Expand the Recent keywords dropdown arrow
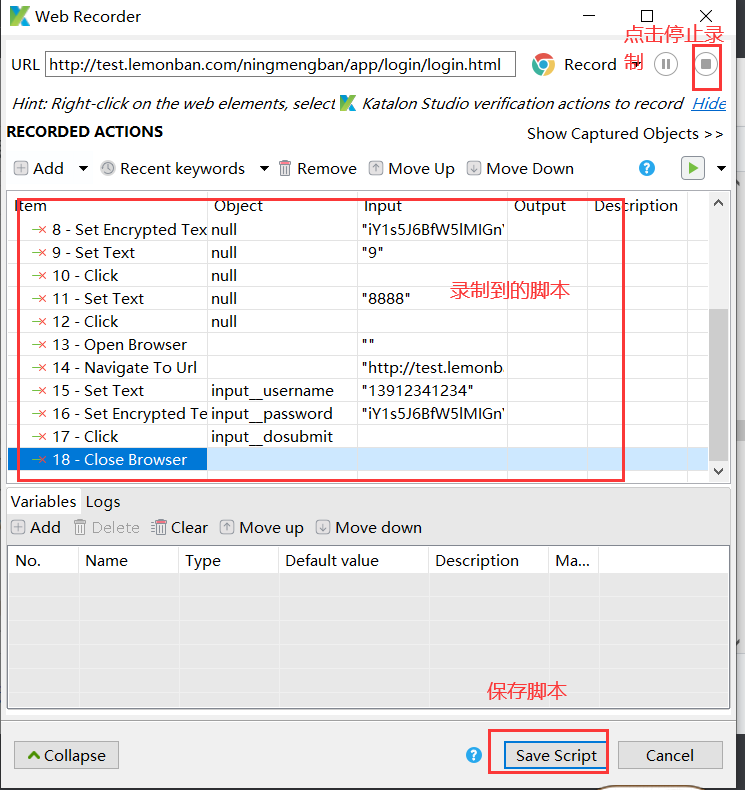 click(x=264, y=168)
